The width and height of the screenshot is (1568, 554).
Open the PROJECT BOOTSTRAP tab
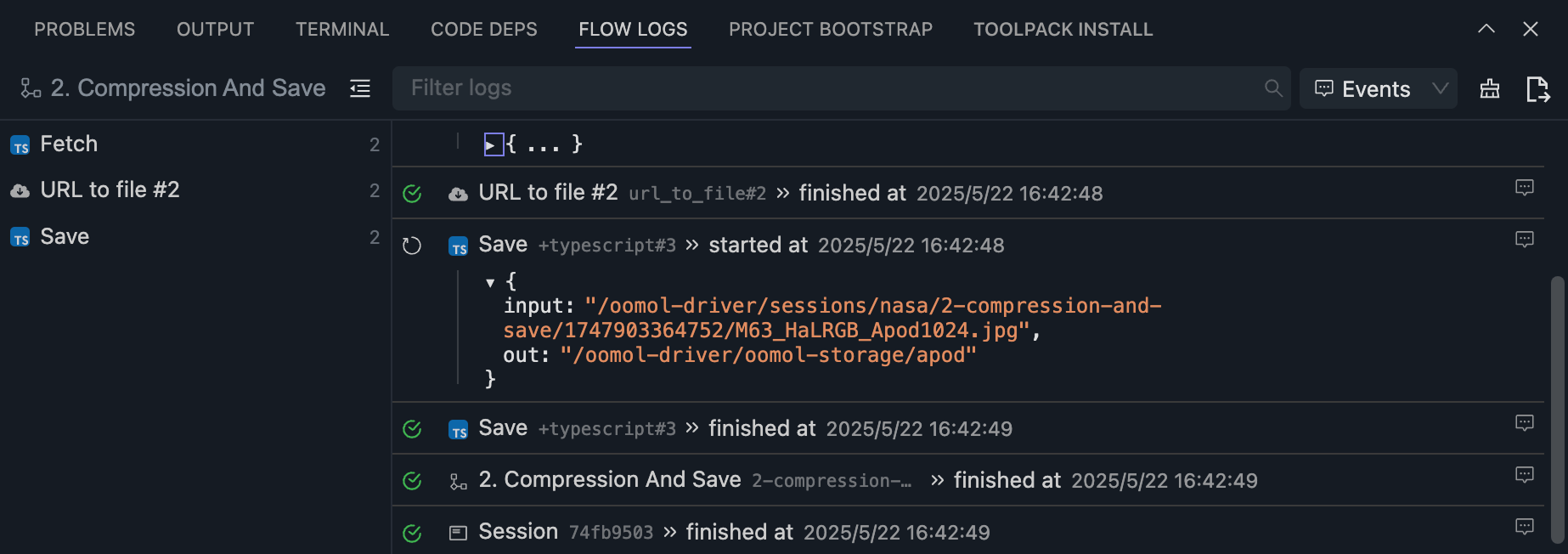coord(830,30)
